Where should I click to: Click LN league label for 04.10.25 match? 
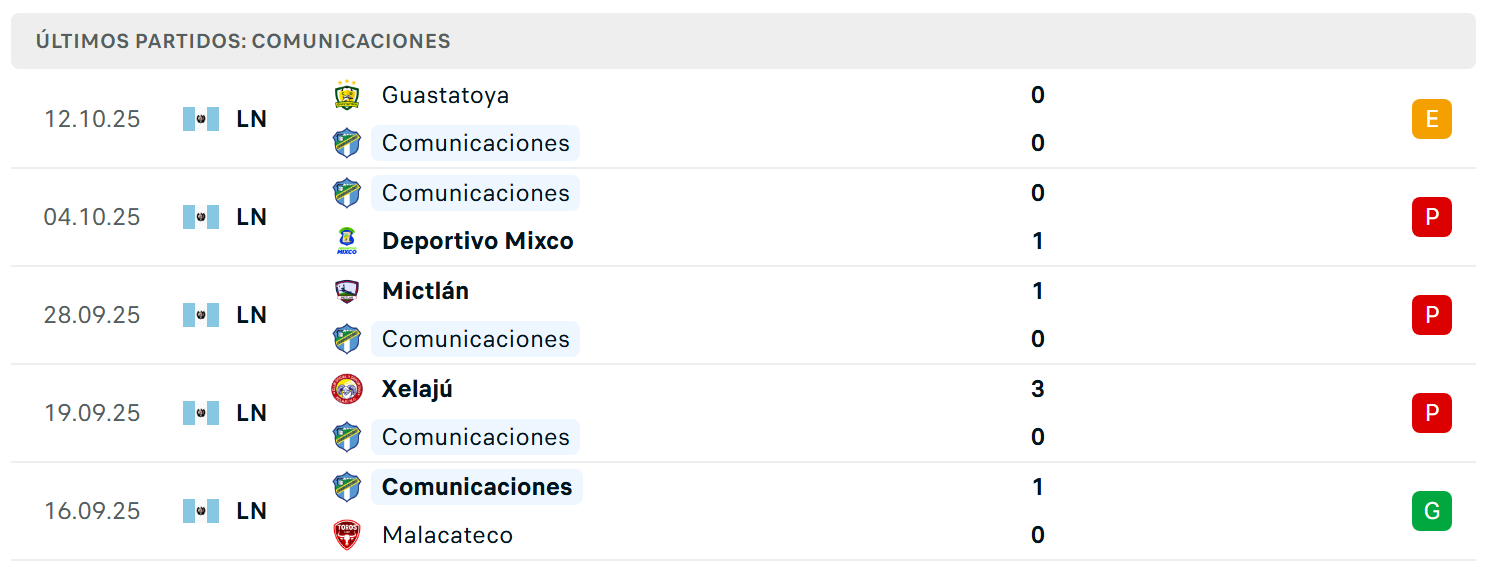pos(252,217)
